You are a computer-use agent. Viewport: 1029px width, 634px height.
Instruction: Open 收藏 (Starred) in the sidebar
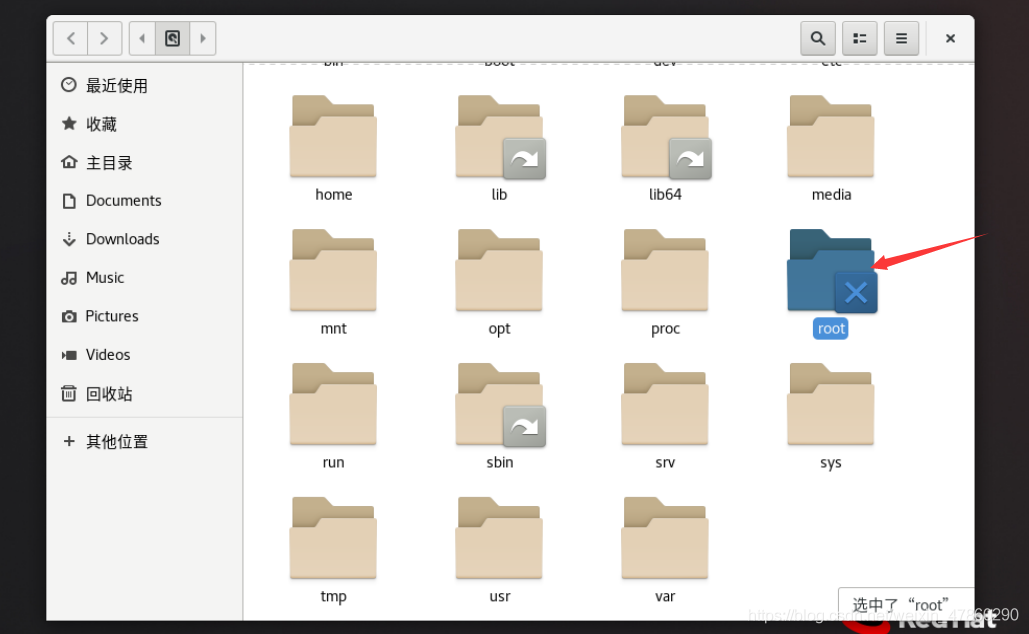[144, 124]
